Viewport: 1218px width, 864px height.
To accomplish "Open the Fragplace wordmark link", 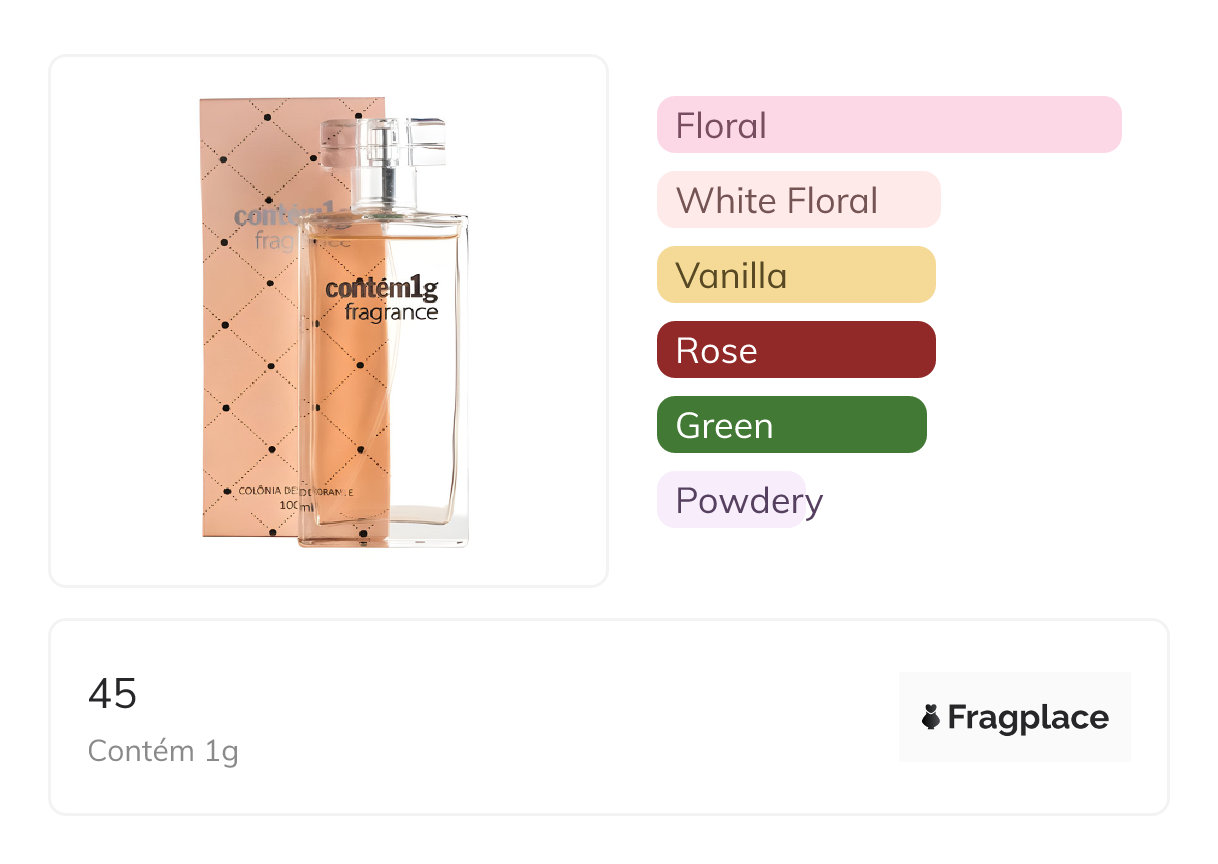I will tap(1028, 717).
